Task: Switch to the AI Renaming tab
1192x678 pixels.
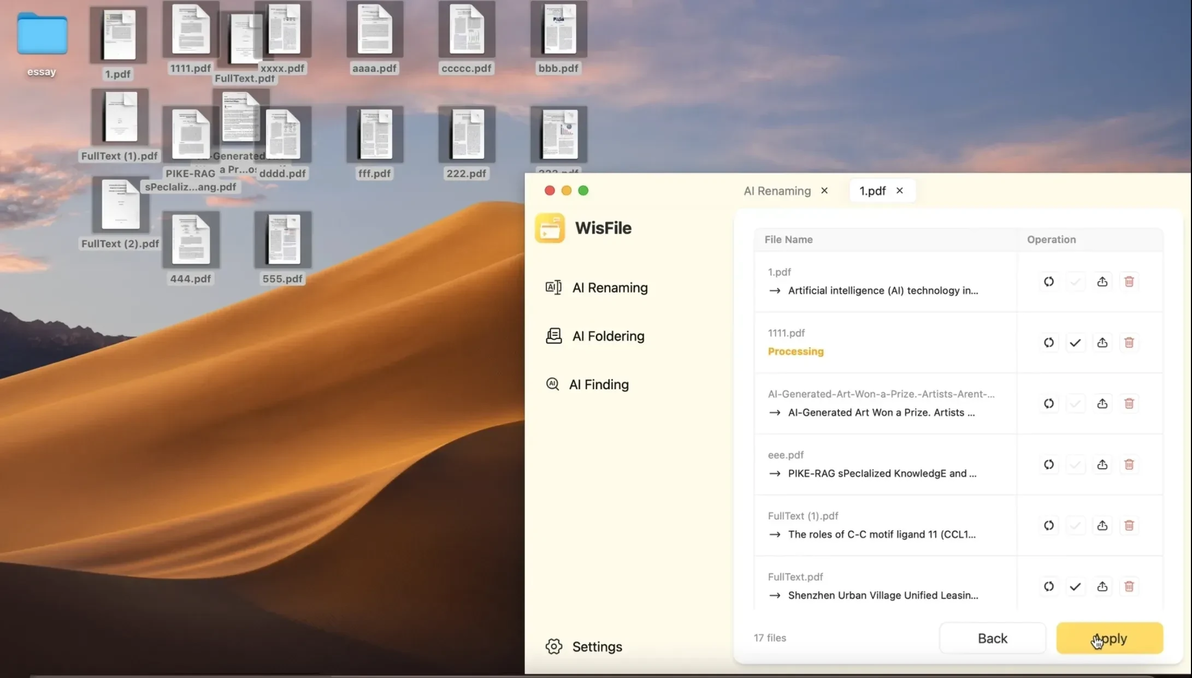Action: pos(777,191)
